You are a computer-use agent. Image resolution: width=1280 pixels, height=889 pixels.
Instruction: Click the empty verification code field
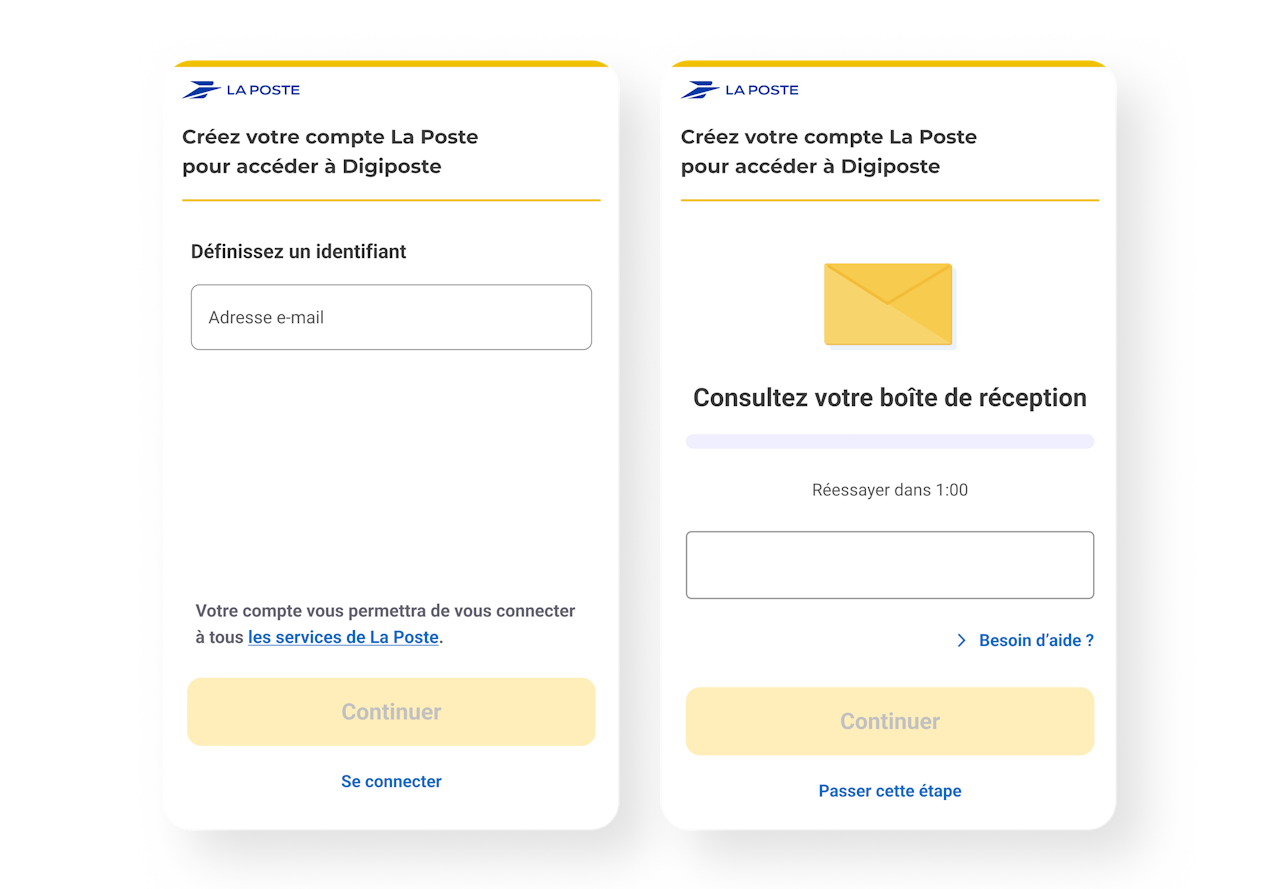click(x=890, y=565)
